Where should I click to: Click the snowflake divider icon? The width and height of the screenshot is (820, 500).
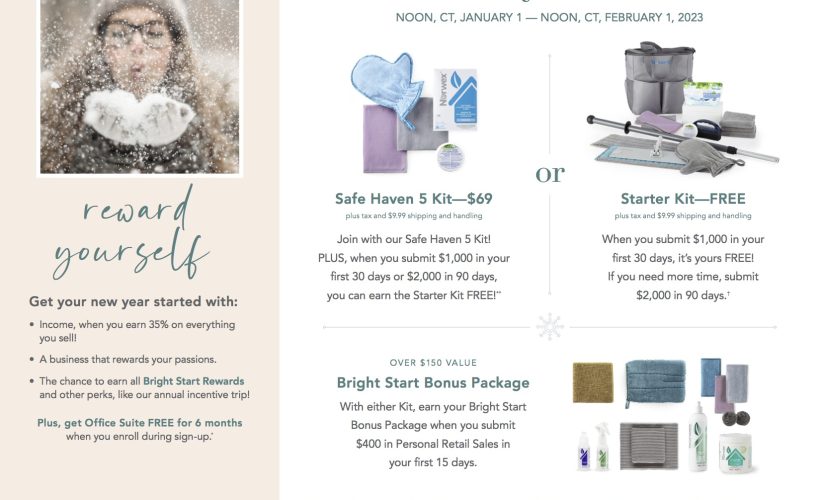pyautogui.click(x=550, y=326)
